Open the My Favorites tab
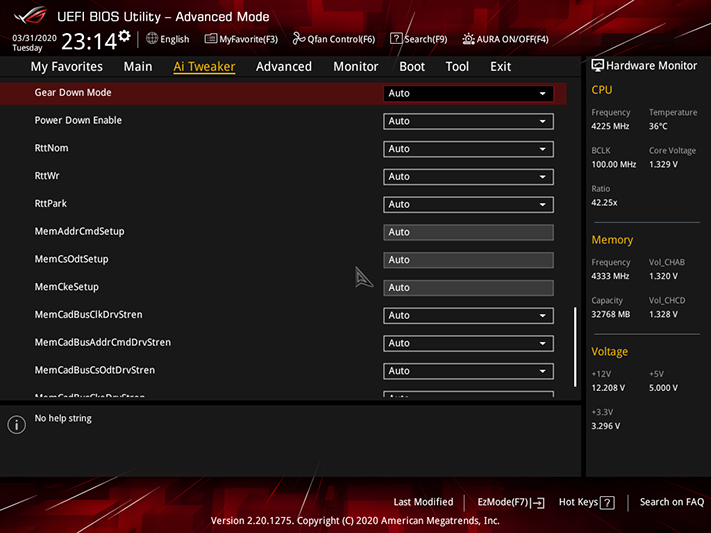The image size is (711, 533). [67, 67]
